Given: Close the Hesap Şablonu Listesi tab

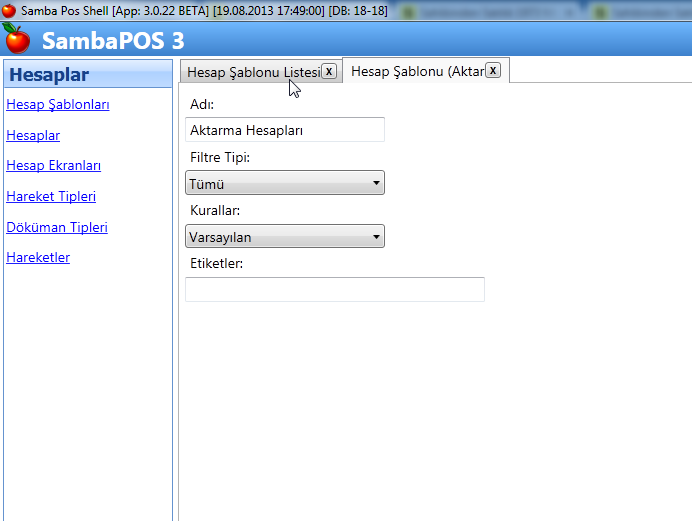Looking at the screenshot, I should (329, 71).
